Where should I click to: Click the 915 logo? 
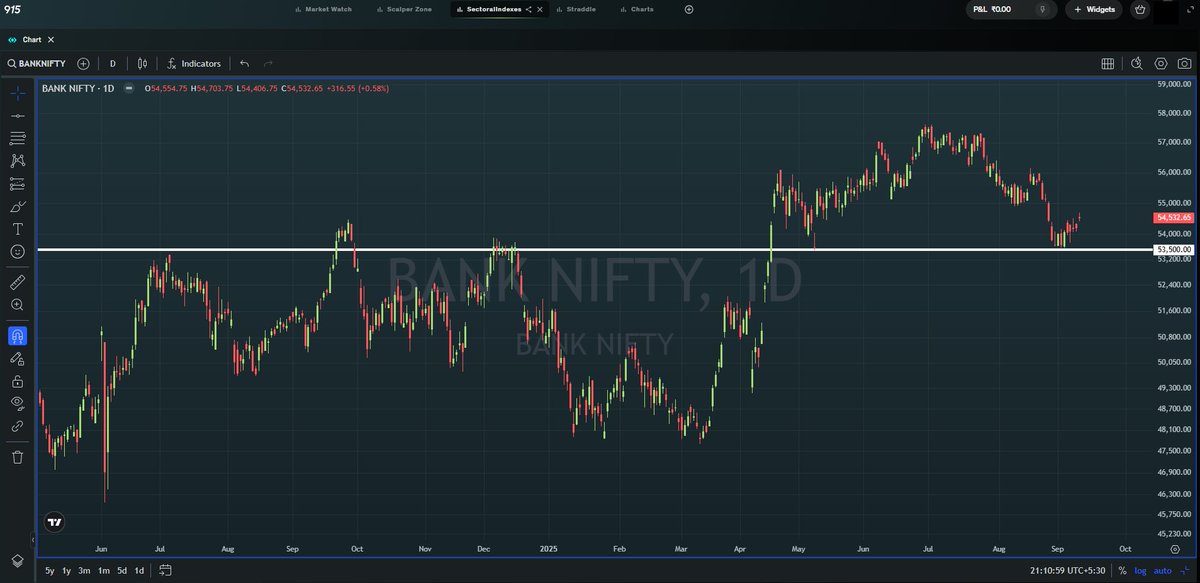click(13, 8)
